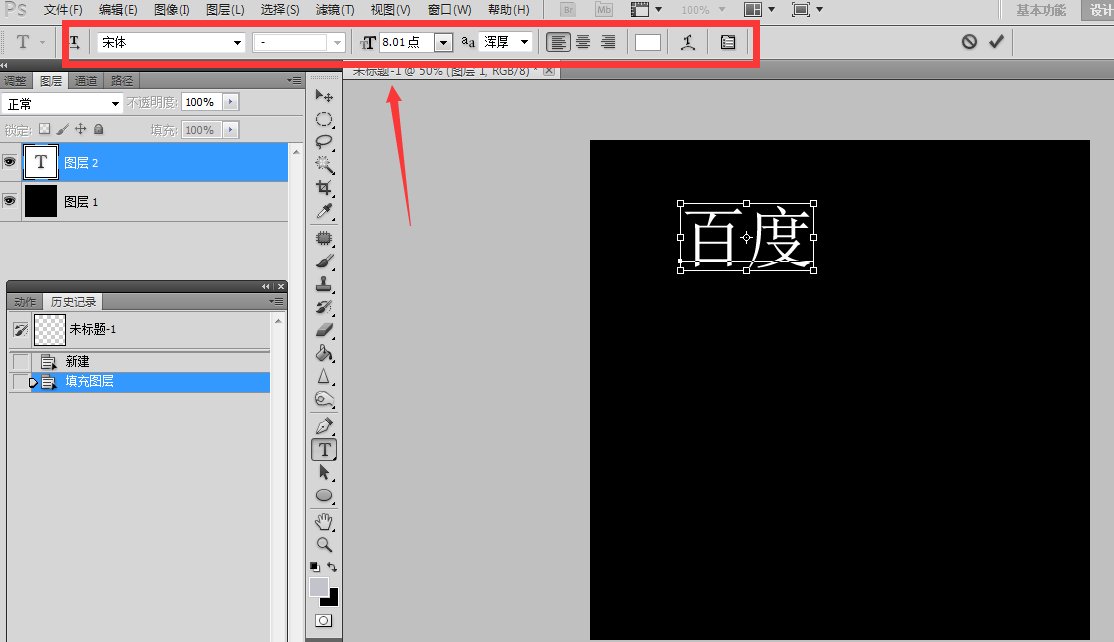
Task: Toggle visibility of 图层 1
Action: [9, 201]
